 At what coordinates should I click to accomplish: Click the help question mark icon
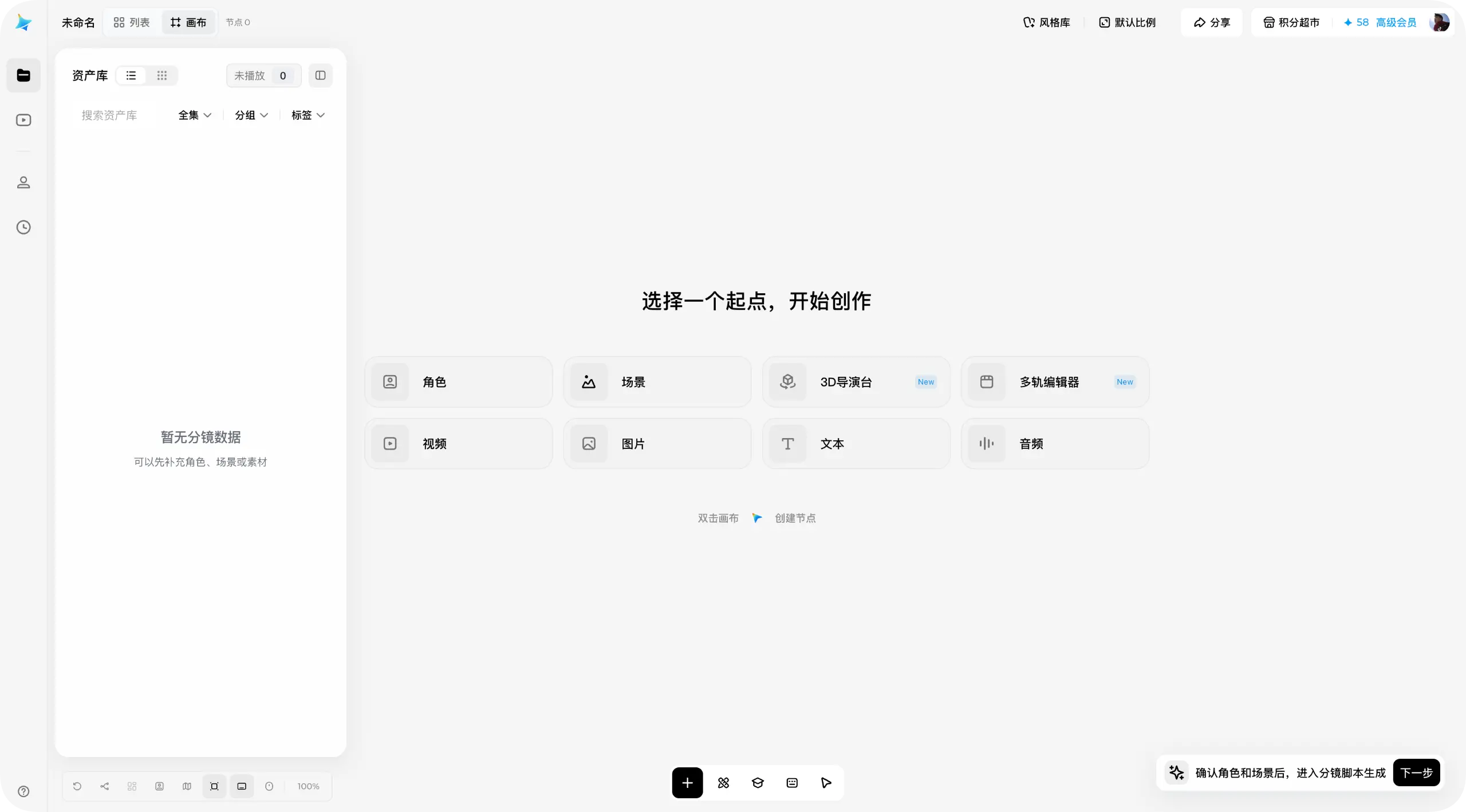pos(23,791)
